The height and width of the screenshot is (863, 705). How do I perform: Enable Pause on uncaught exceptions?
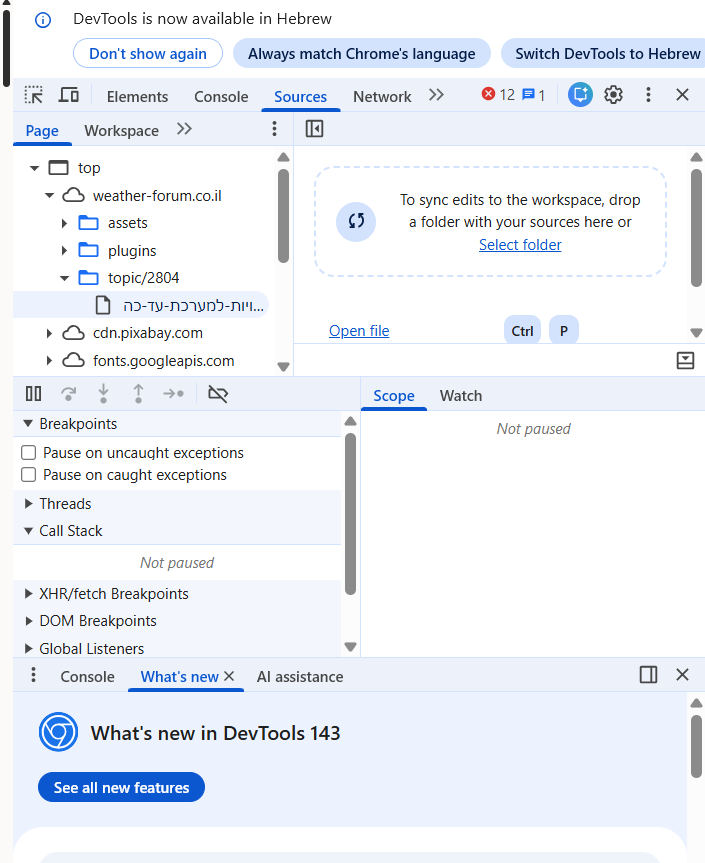click(x=29, y=453)
